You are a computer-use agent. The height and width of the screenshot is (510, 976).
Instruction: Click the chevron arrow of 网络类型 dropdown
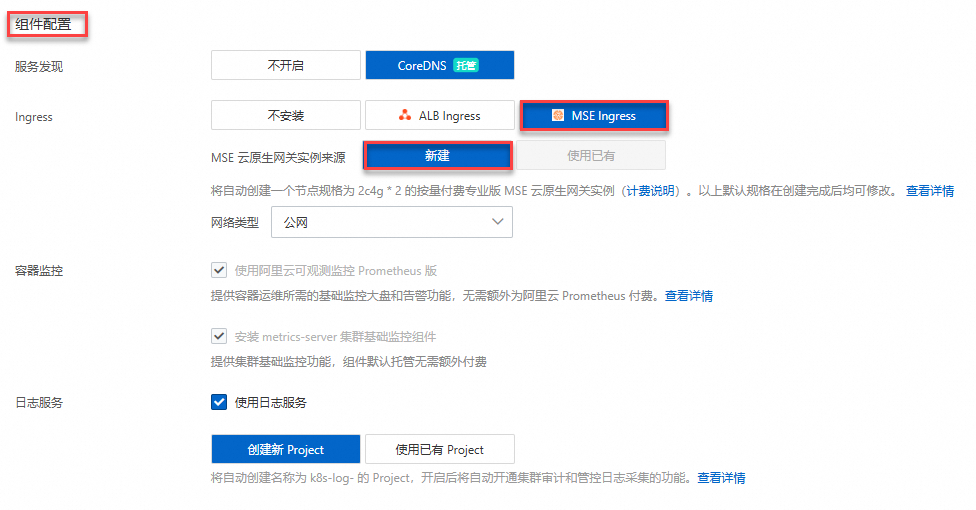(x=497, y=222)
